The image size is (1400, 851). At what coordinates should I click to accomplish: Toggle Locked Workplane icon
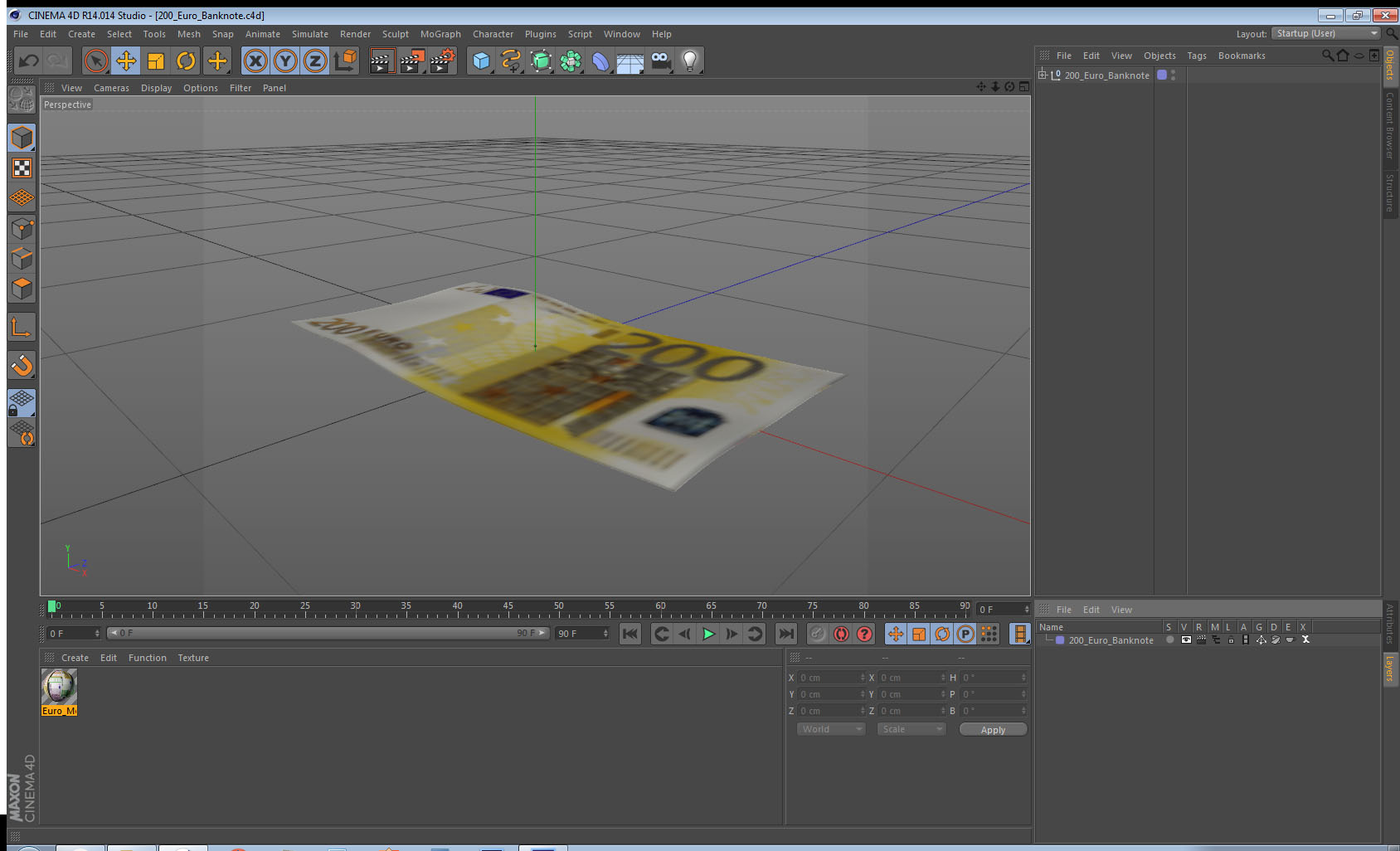[22, 403]
